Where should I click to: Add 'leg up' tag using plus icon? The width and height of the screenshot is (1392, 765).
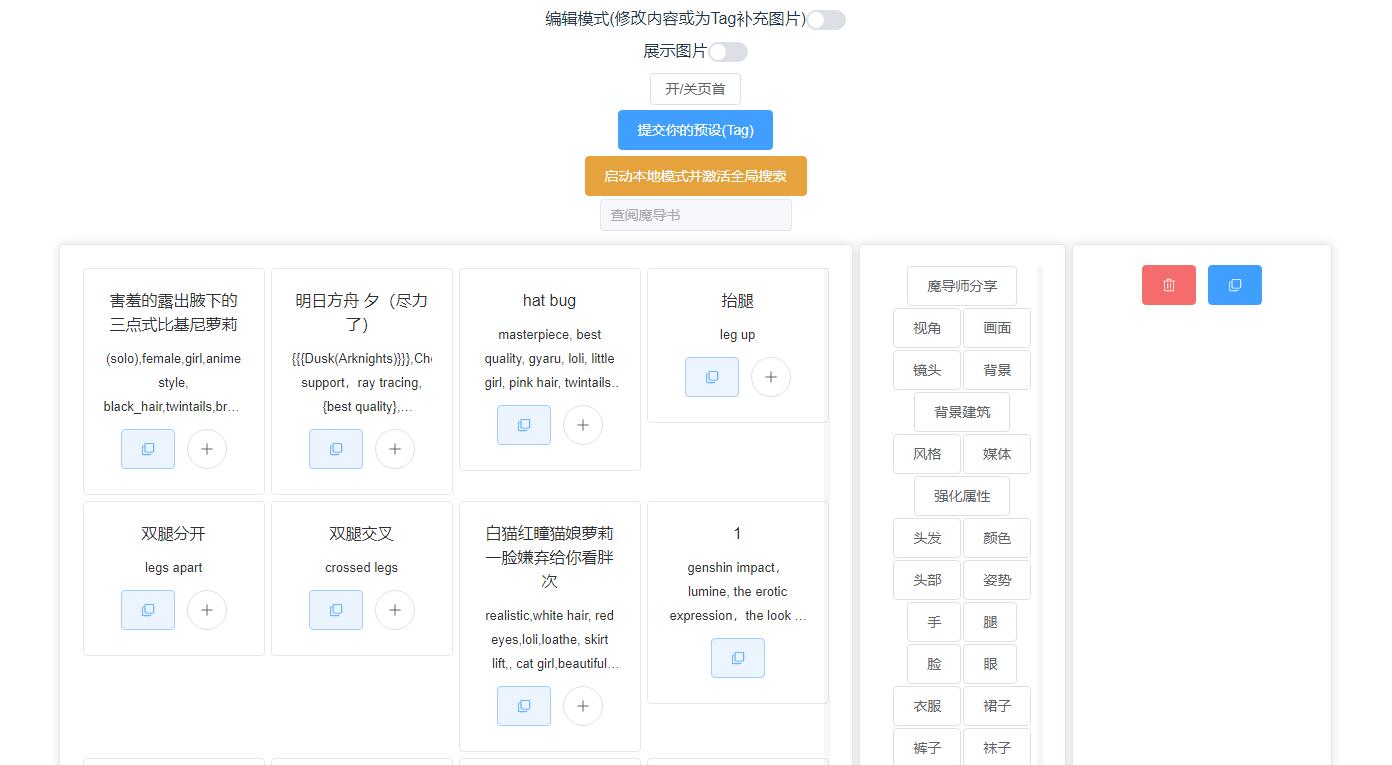(770, 377)
